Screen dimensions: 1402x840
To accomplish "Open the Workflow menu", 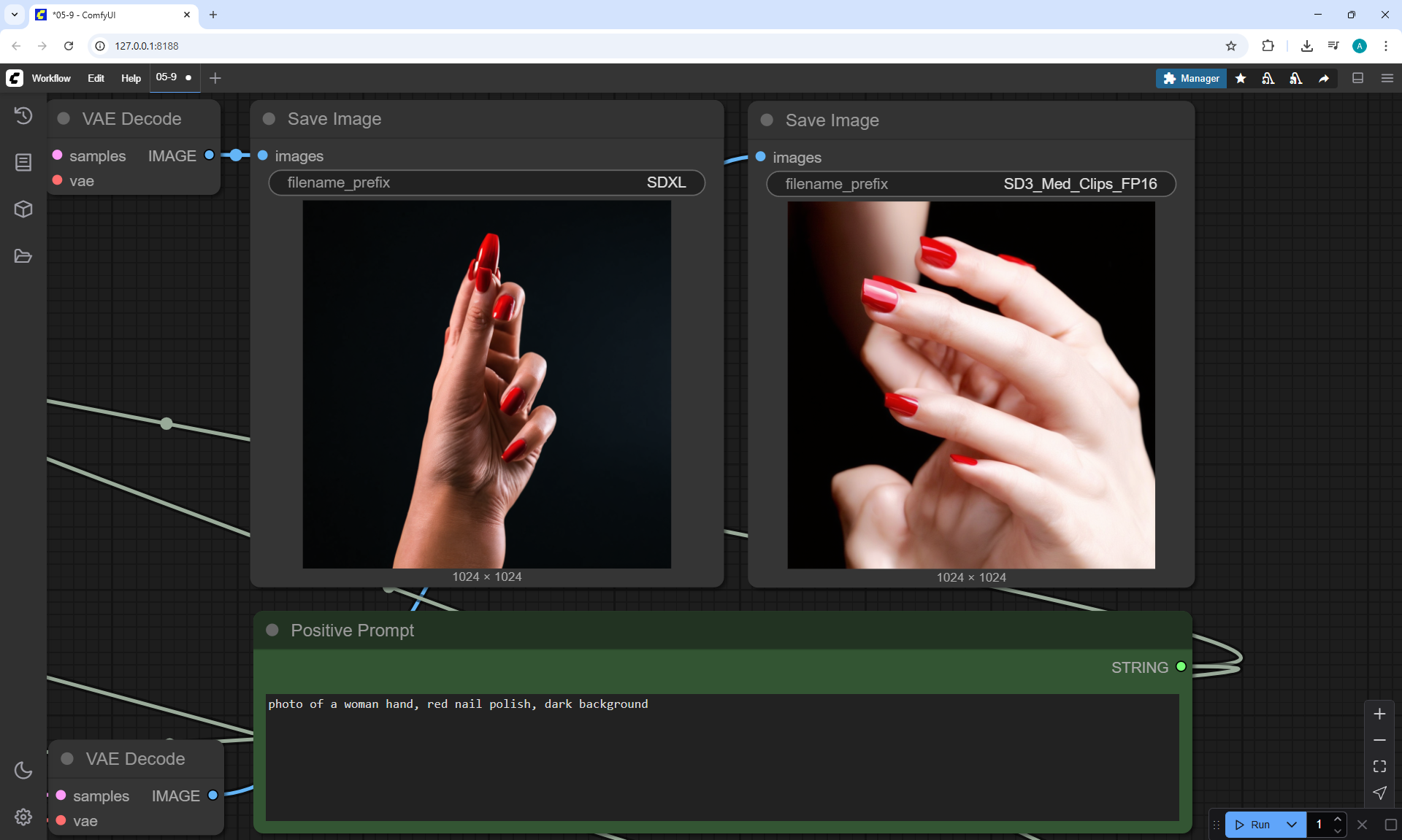I will tap(51, 78).
